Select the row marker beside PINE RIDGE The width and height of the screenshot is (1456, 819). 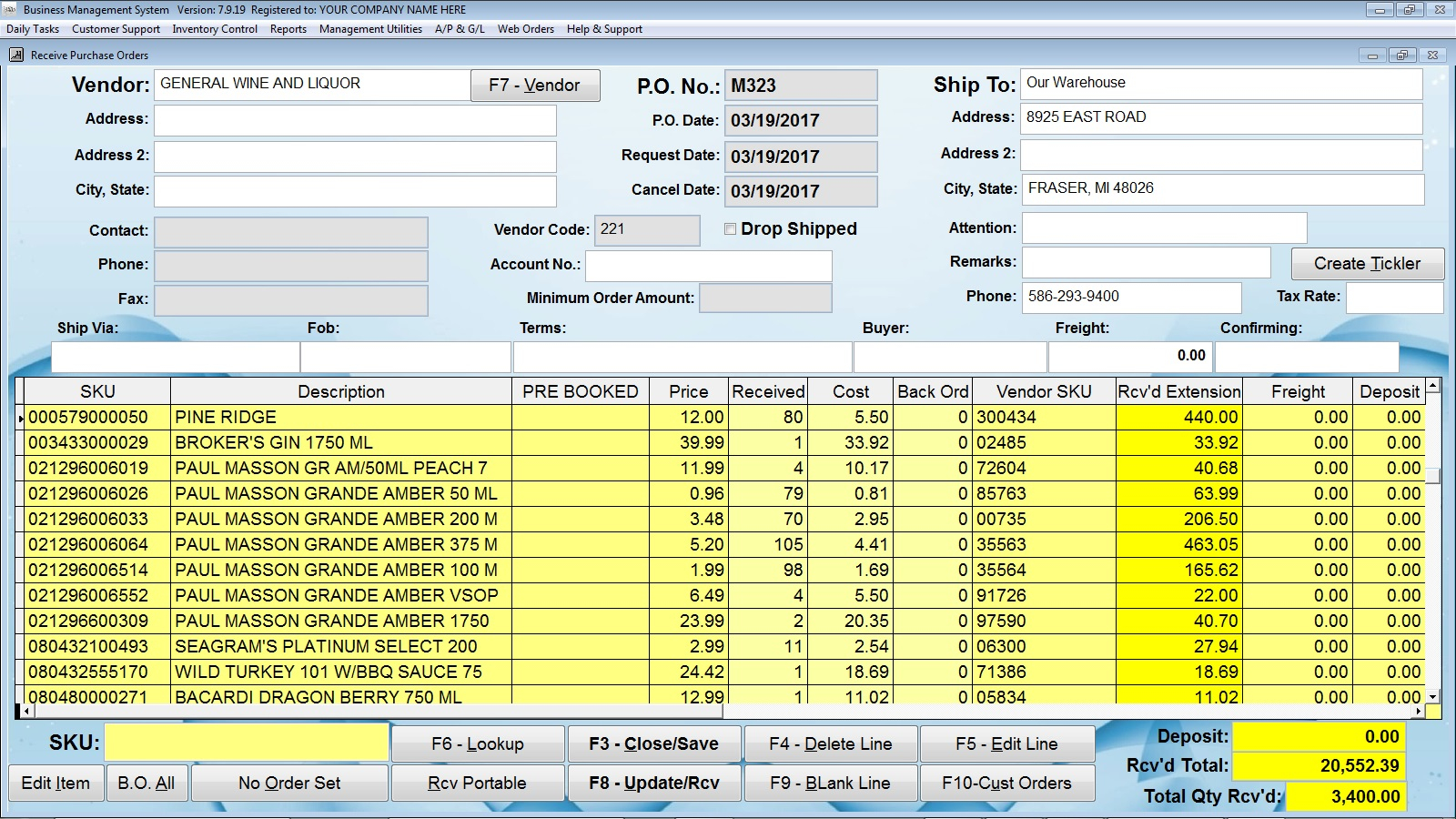[20, 418]
